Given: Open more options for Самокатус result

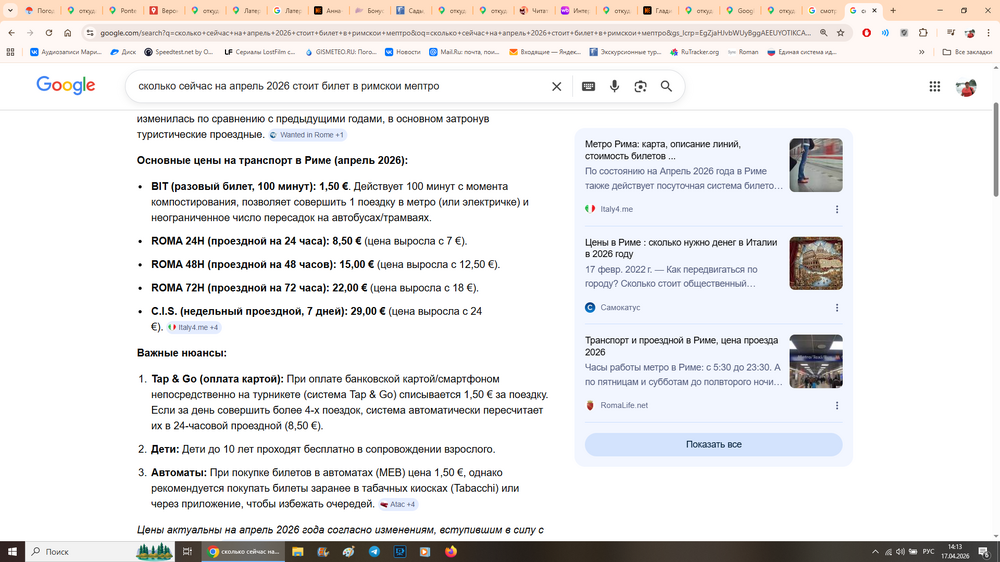Looking at the screenshot, I should [x=837, y=307].
